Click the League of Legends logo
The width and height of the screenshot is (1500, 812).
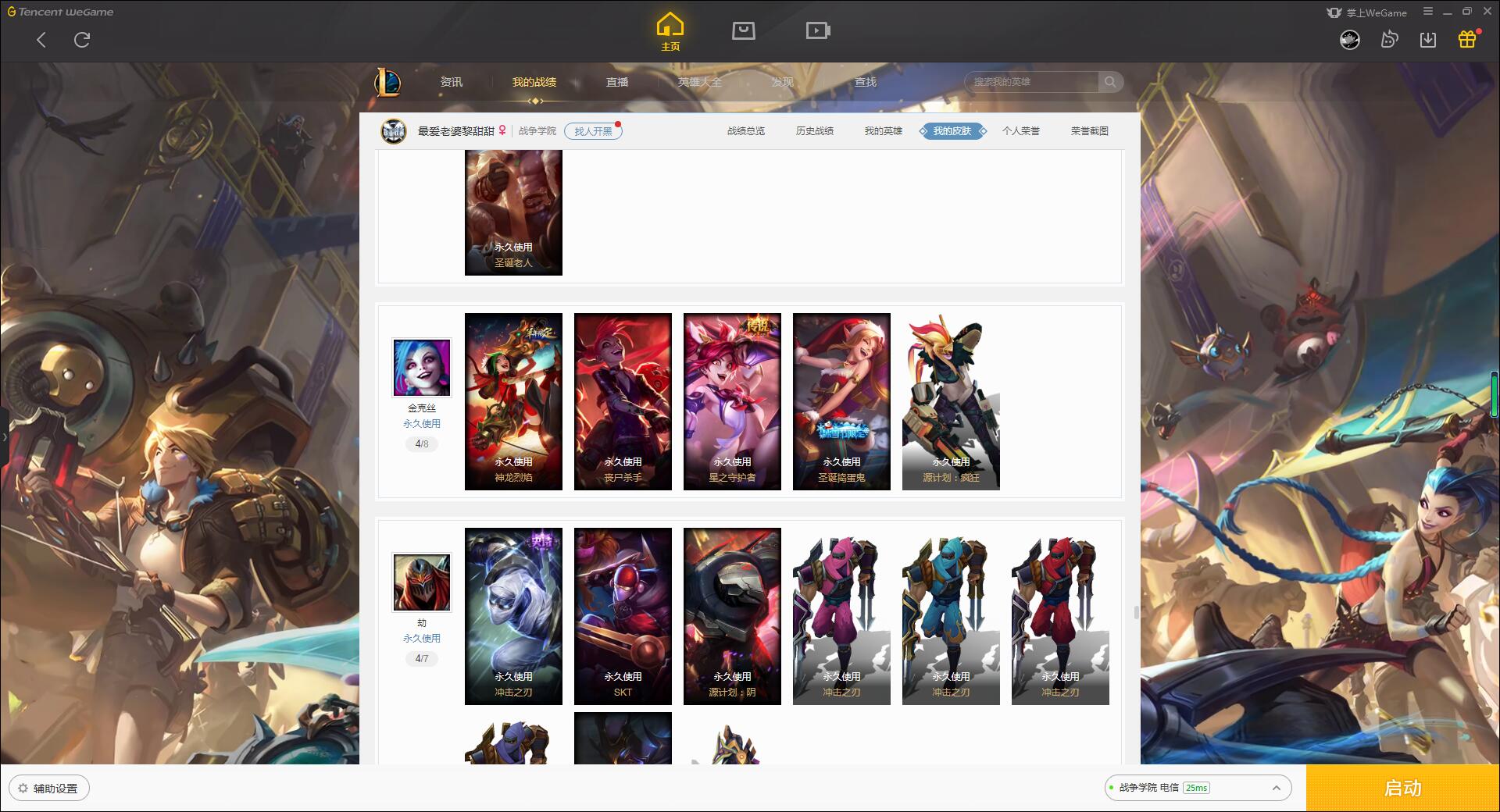point(388,82)
